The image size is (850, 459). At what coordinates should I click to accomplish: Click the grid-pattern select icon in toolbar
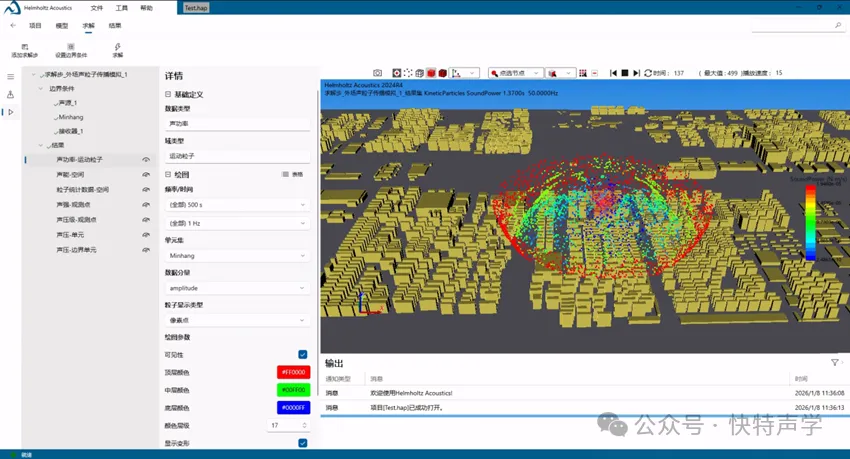coord(583,73)
